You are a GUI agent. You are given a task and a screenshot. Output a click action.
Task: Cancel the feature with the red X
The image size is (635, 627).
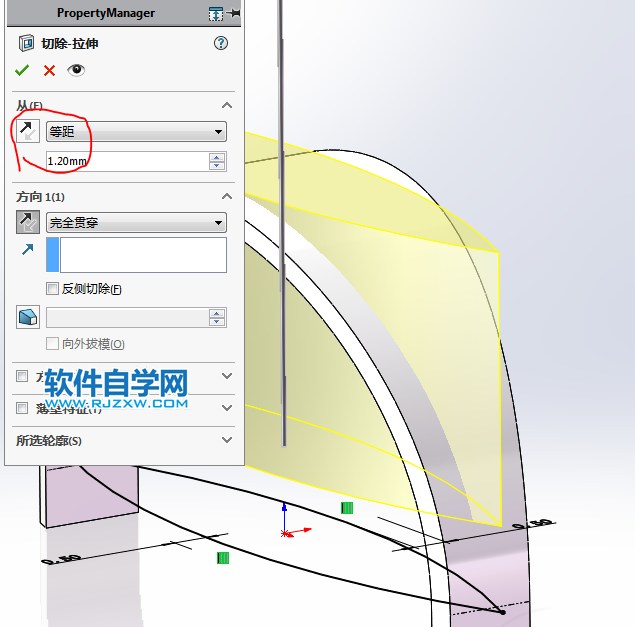pos(49,71)
